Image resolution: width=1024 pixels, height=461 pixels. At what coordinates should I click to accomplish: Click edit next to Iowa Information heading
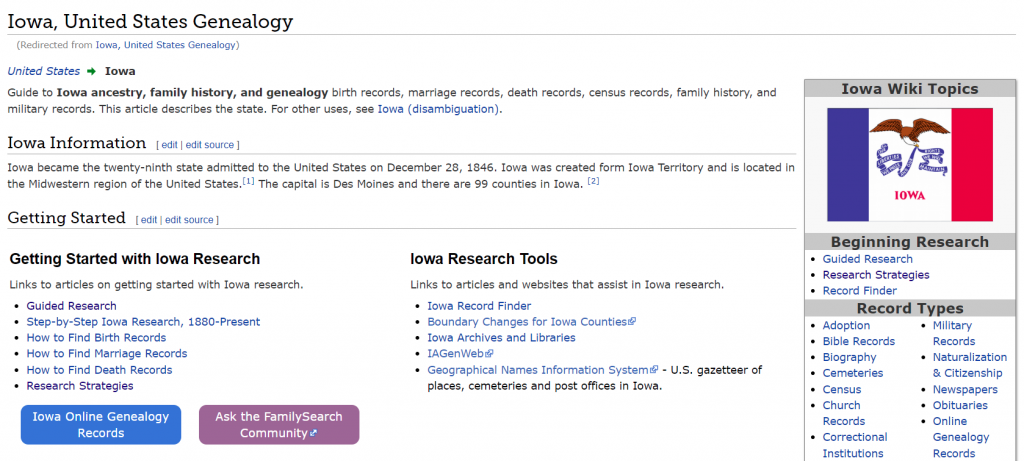tap(169, 145)
